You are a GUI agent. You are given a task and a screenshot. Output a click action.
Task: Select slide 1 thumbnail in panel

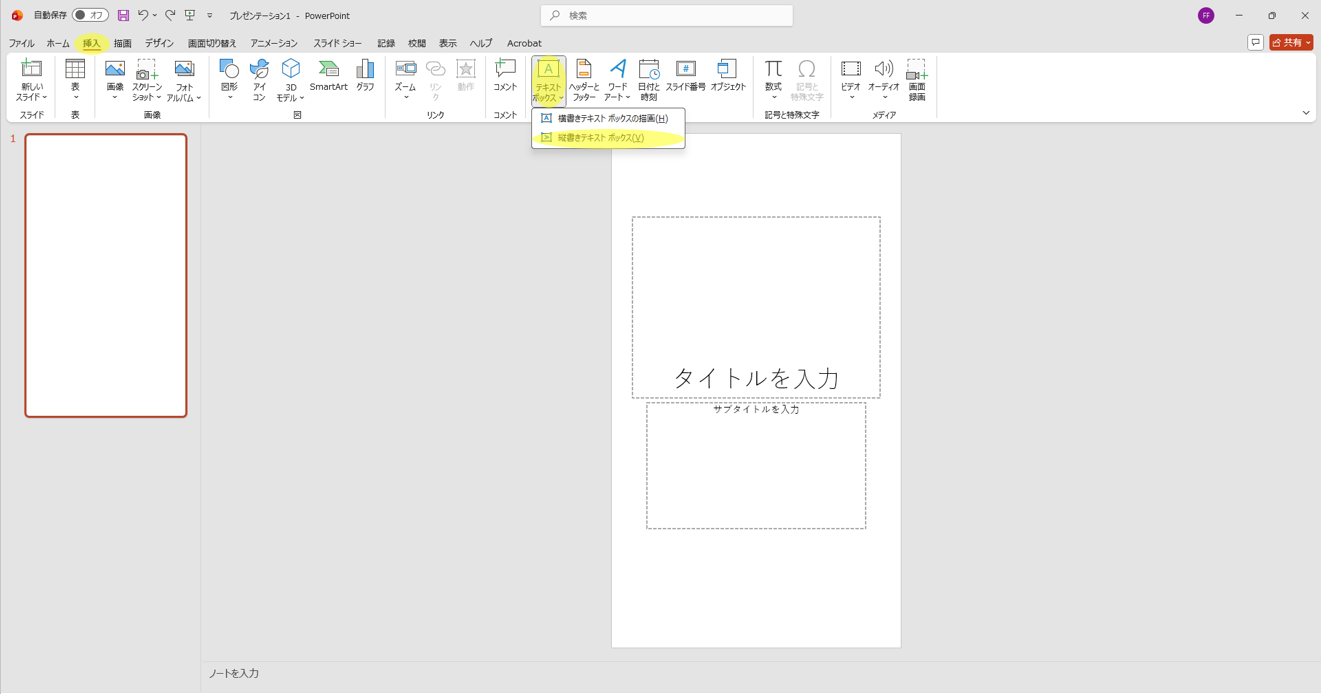106,275
